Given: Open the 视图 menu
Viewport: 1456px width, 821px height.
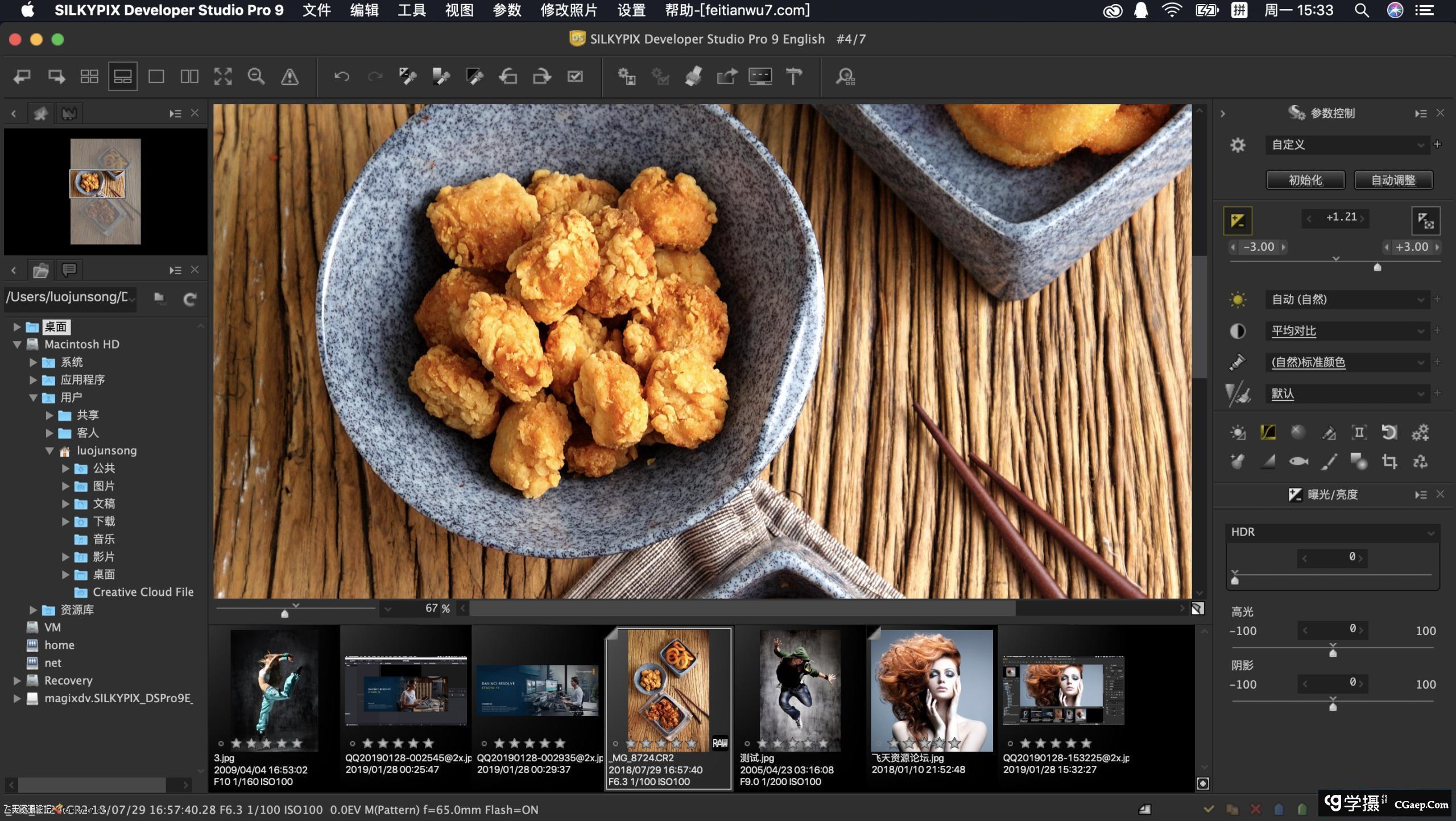Looking at the screenshot, I should [x=460, y=10].
